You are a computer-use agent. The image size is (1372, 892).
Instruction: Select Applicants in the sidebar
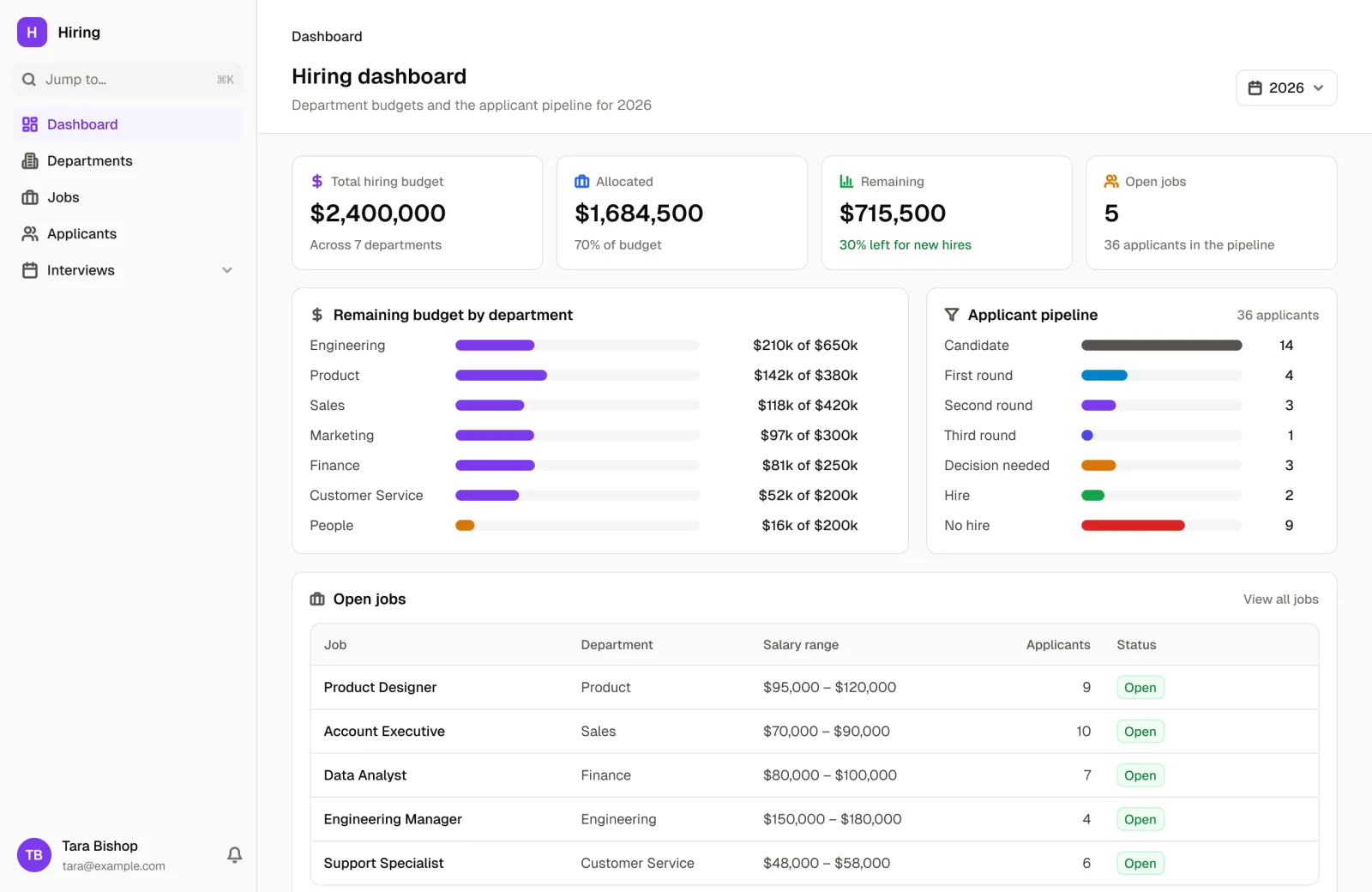[129, 234]
